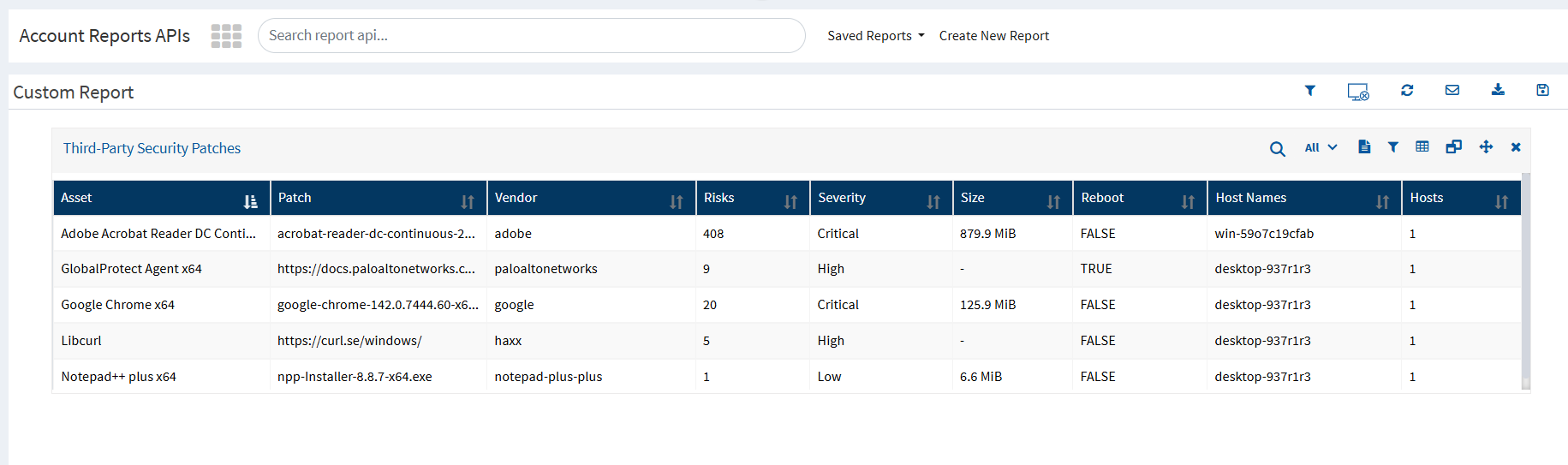Click in the Search report api field
Viewport: 1568px width, 465px height.
coord(531,36)
